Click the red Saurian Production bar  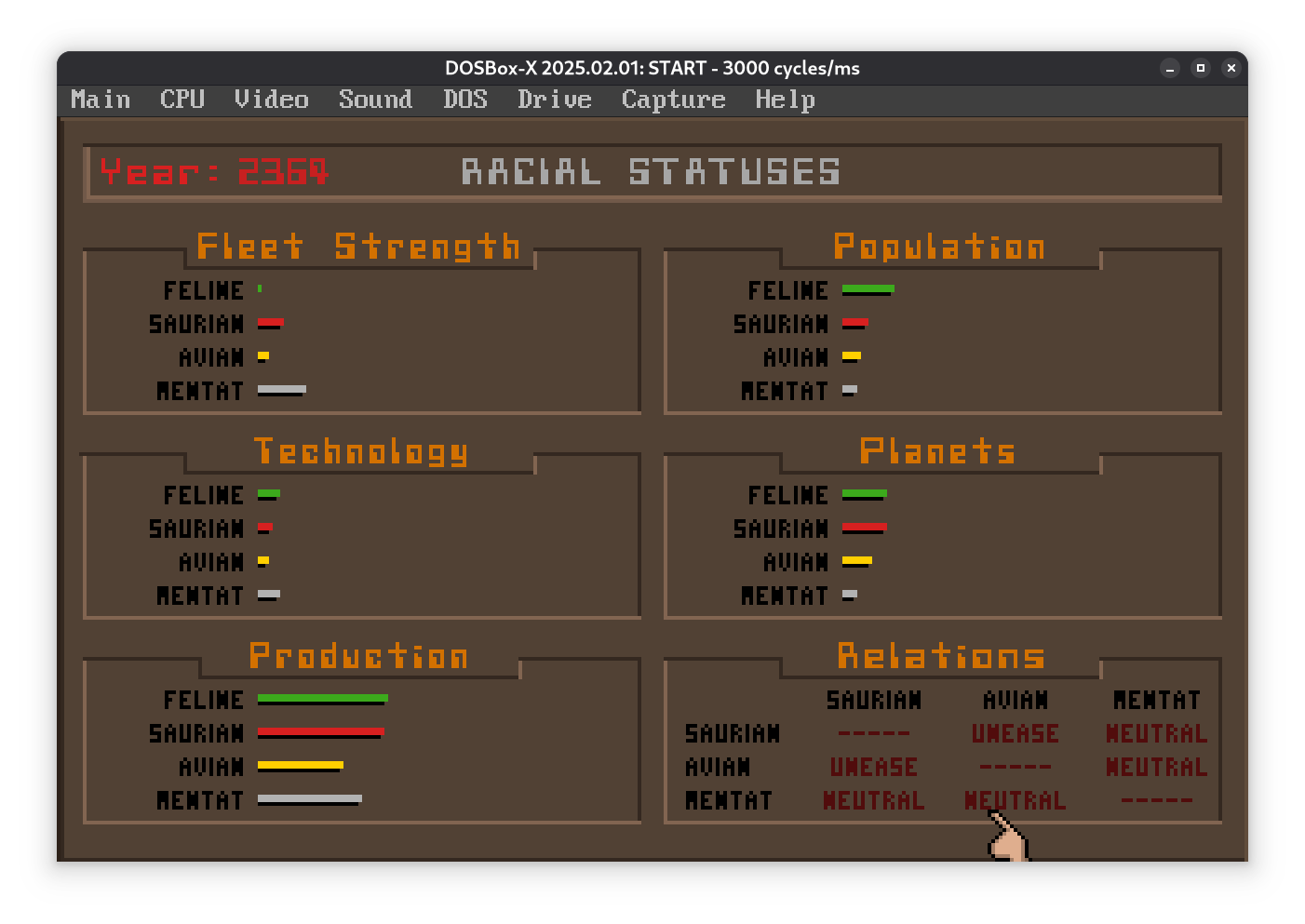320,732
